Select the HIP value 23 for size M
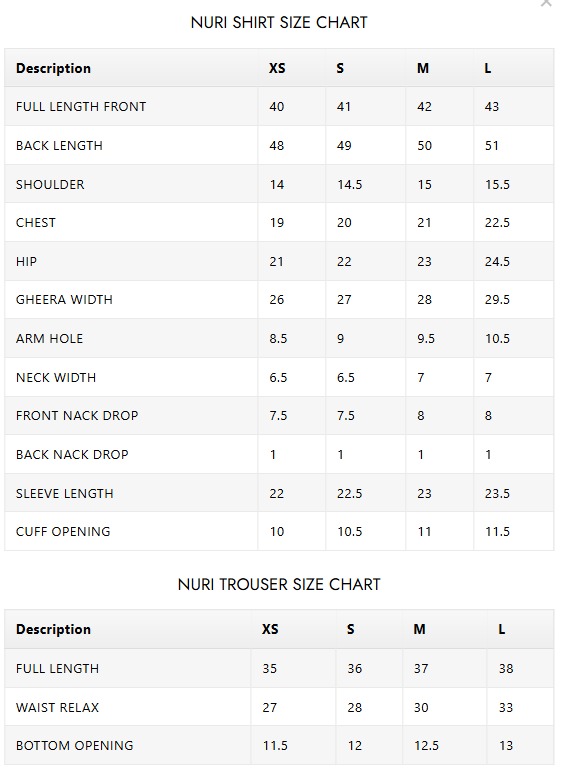 click(x=424, y=261)
